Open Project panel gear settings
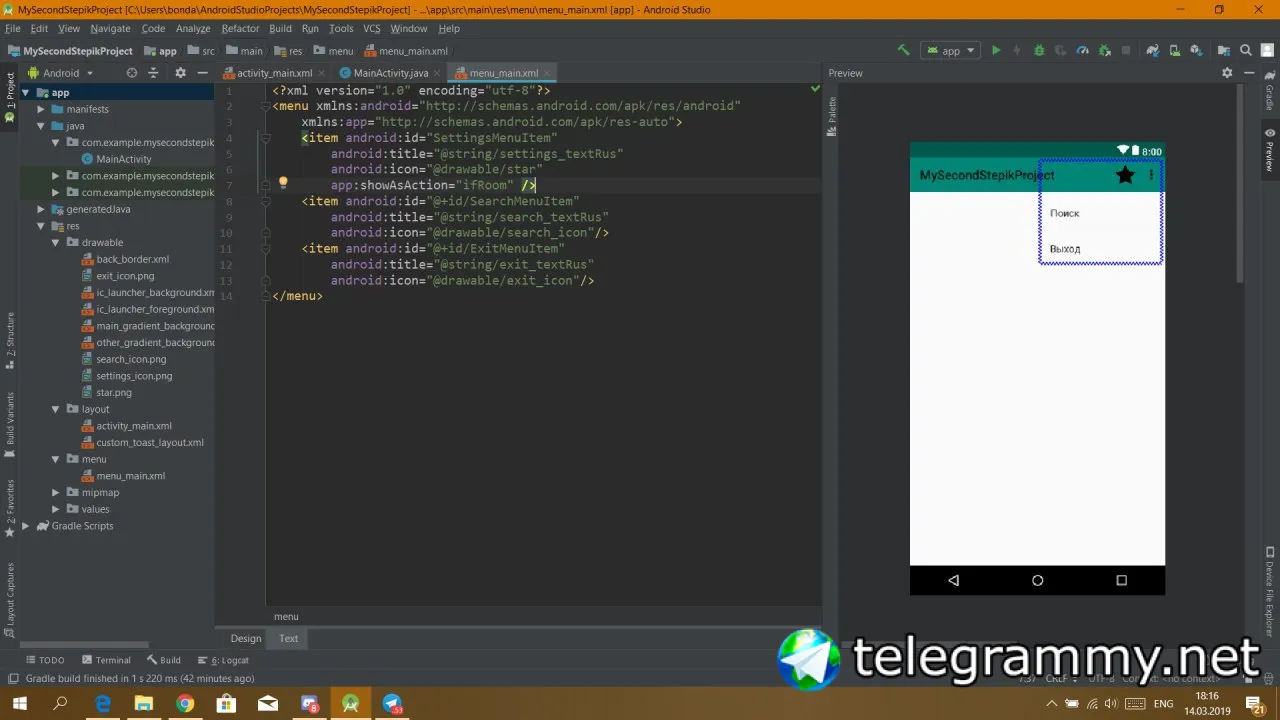 [x=180, y=73]
